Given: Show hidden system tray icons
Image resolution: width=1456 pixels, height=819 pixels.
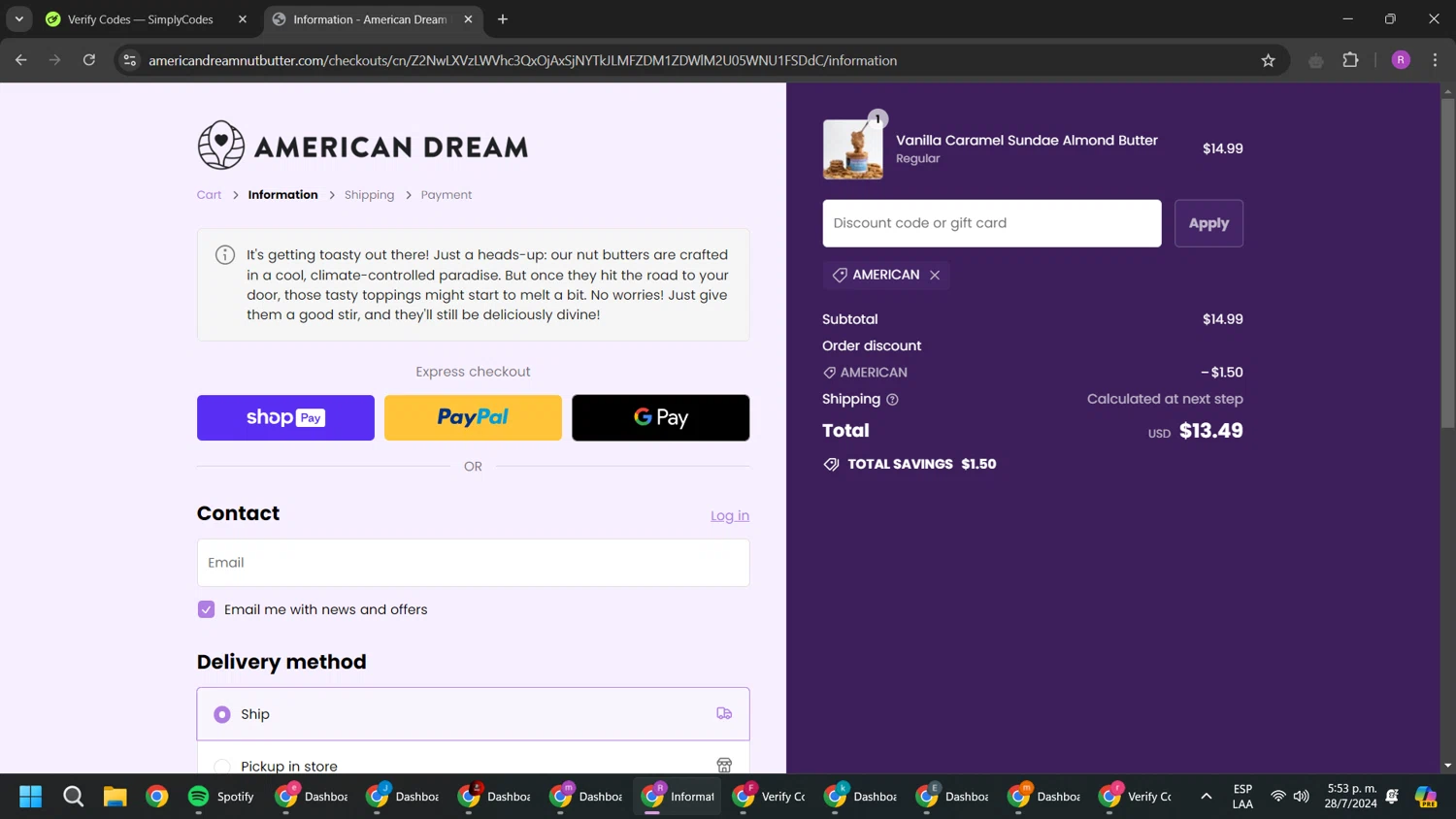Looking at the screenshot, I should [1207, 797].
